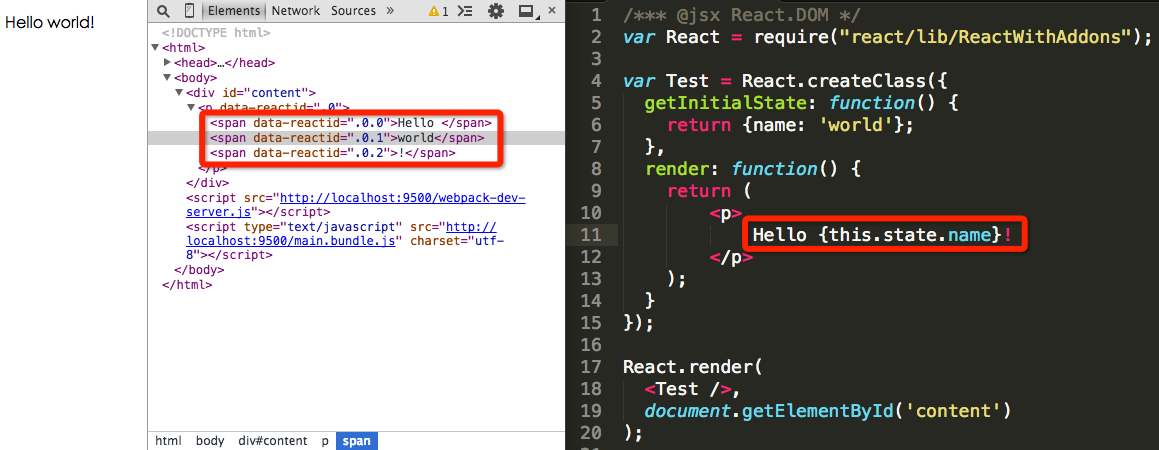Viewport: 1159px width, 450px height.
Task: Select span with reactid .0.0 "Hello"
Action: pos(350,123)
